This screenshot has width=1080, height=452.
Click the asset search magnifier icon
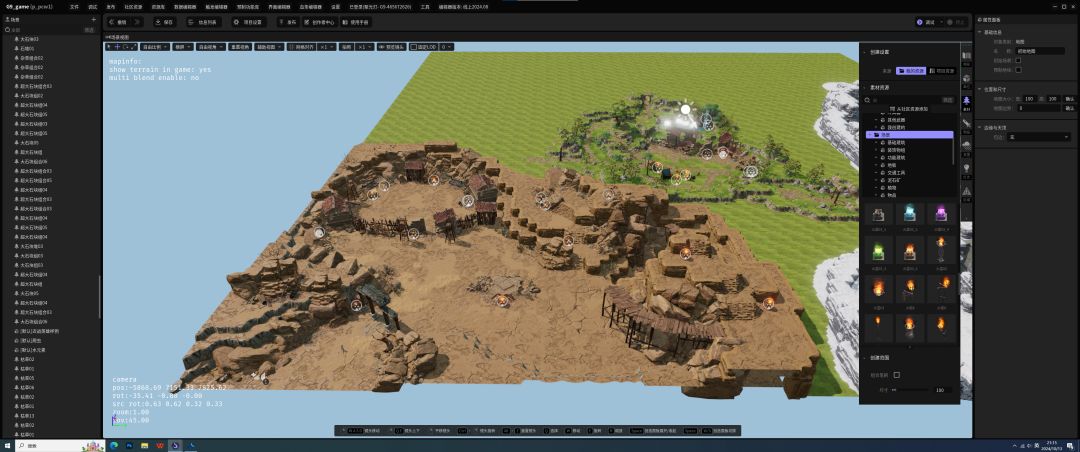click(x=867, y=101)
